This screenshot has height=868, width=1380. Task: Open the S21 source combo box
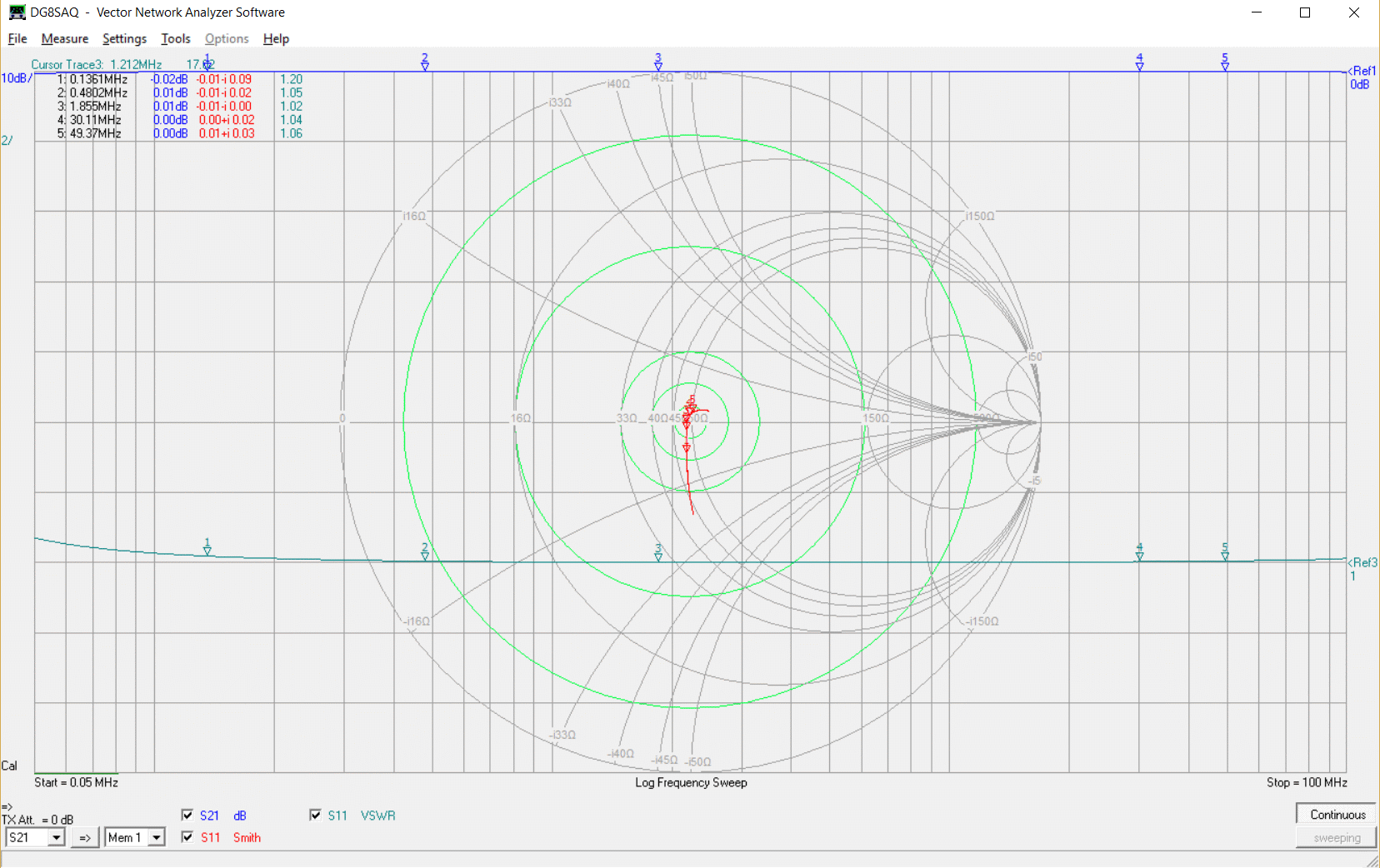point(35,837)
